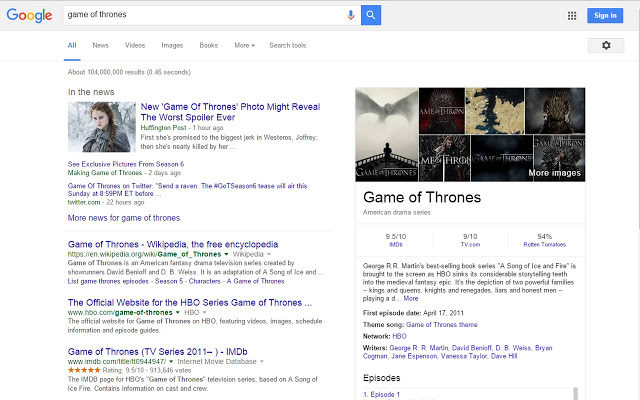Open A Game of Thrones sitelink
This screenshot has height=400, width=640.
click(256, 281)
